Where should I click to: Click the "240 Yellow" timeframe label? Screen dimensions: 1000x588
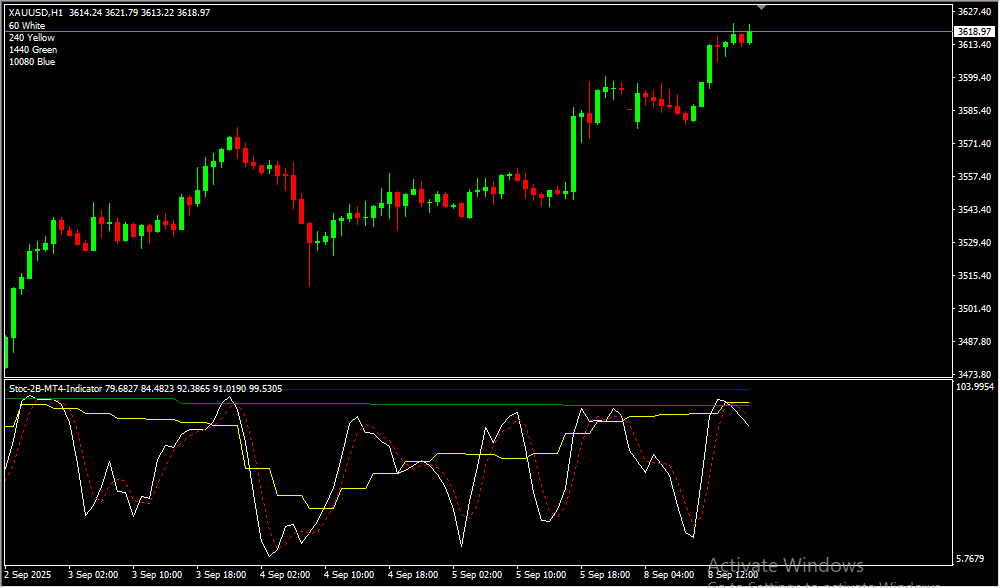pos(31,38)
